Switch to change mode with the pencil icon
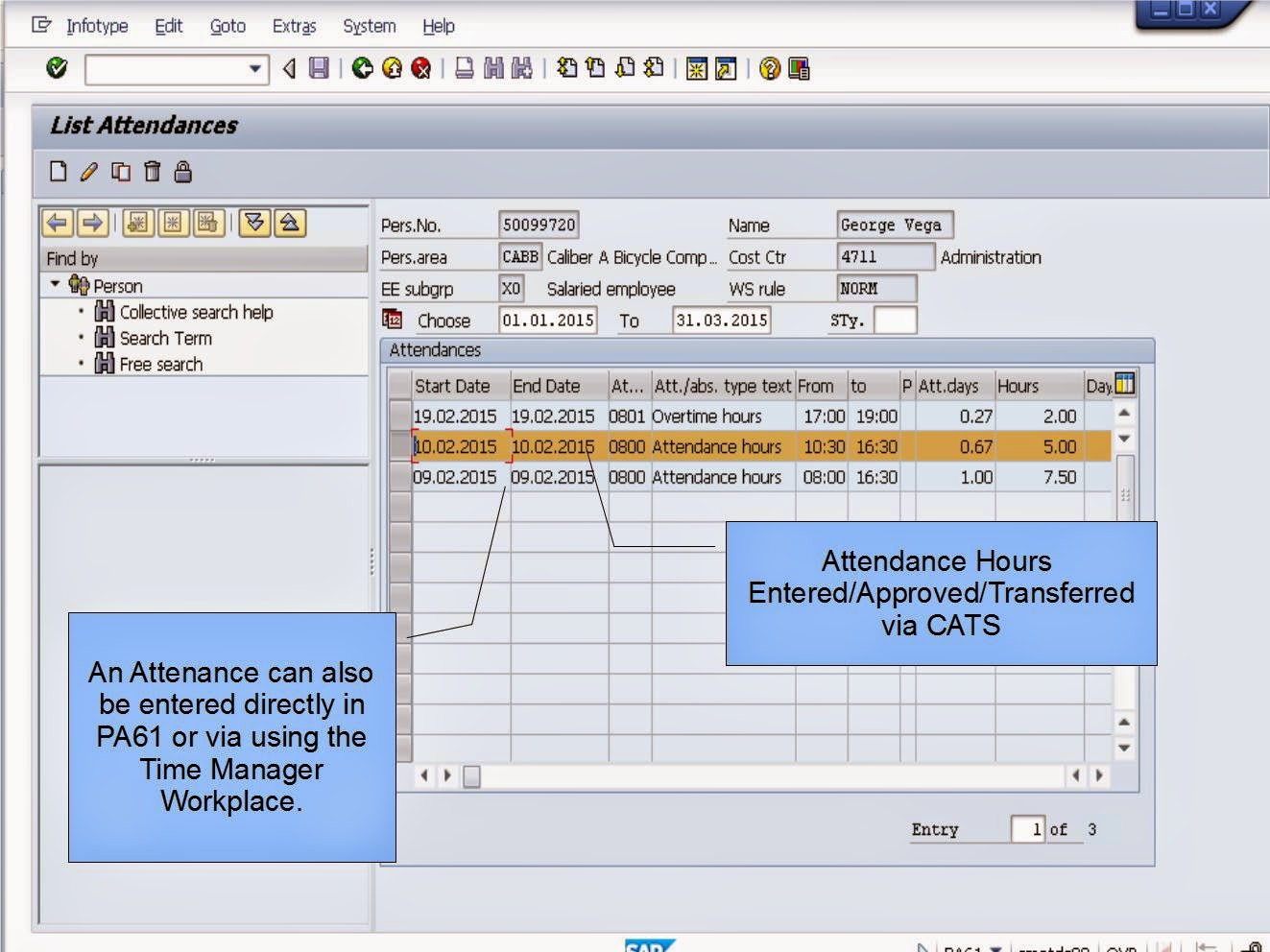Image resolution: width=1270 pixels, height=952 pixels. click(86, 172)
